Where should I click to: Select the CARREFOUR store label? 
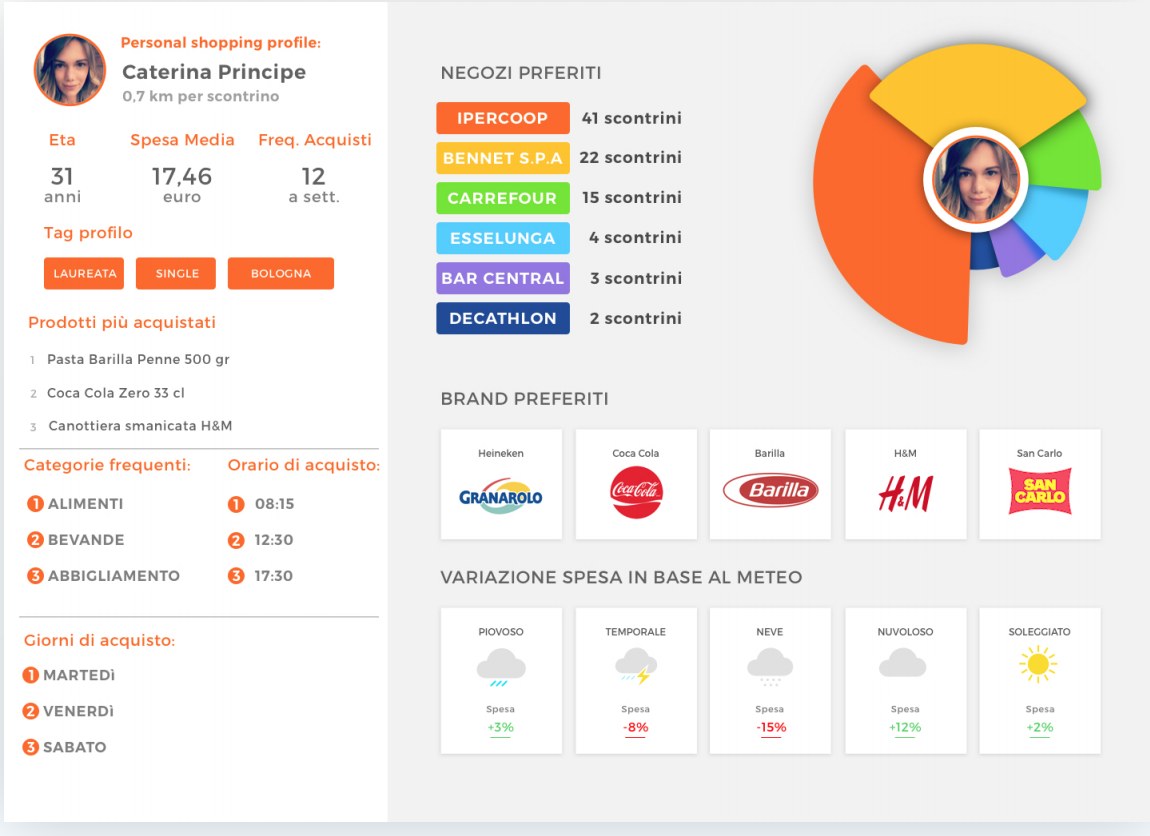(503, 198)
